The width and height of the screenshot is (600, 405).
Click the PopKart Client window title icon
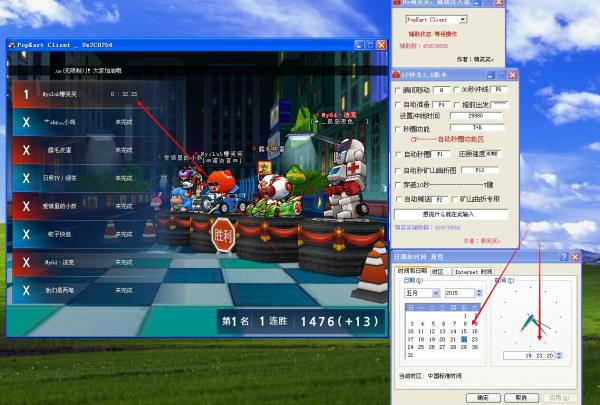(11, 45)
